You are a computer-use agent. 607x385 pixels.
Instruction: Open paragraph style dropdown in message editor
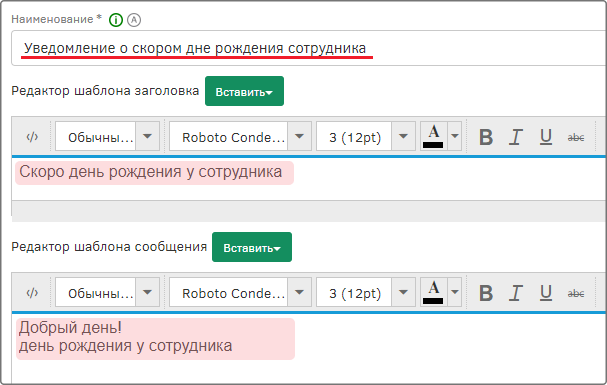point(147,292)
